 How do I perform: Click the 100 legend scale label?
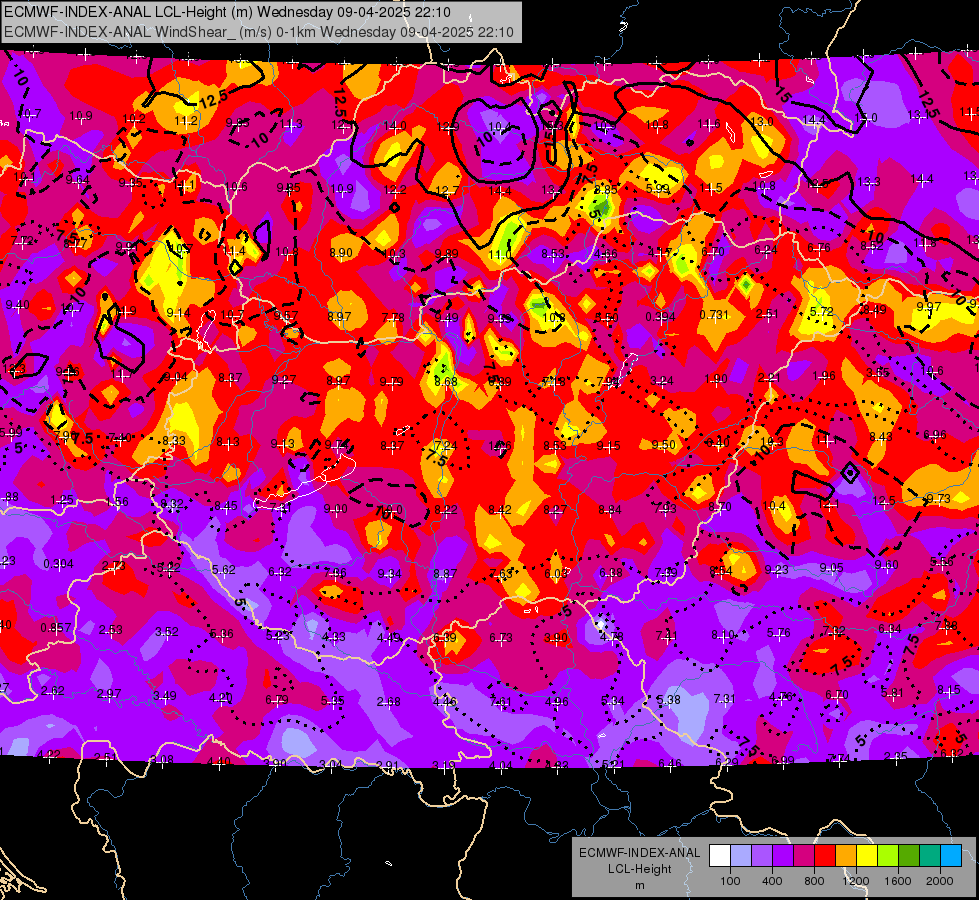pos(731,881)
